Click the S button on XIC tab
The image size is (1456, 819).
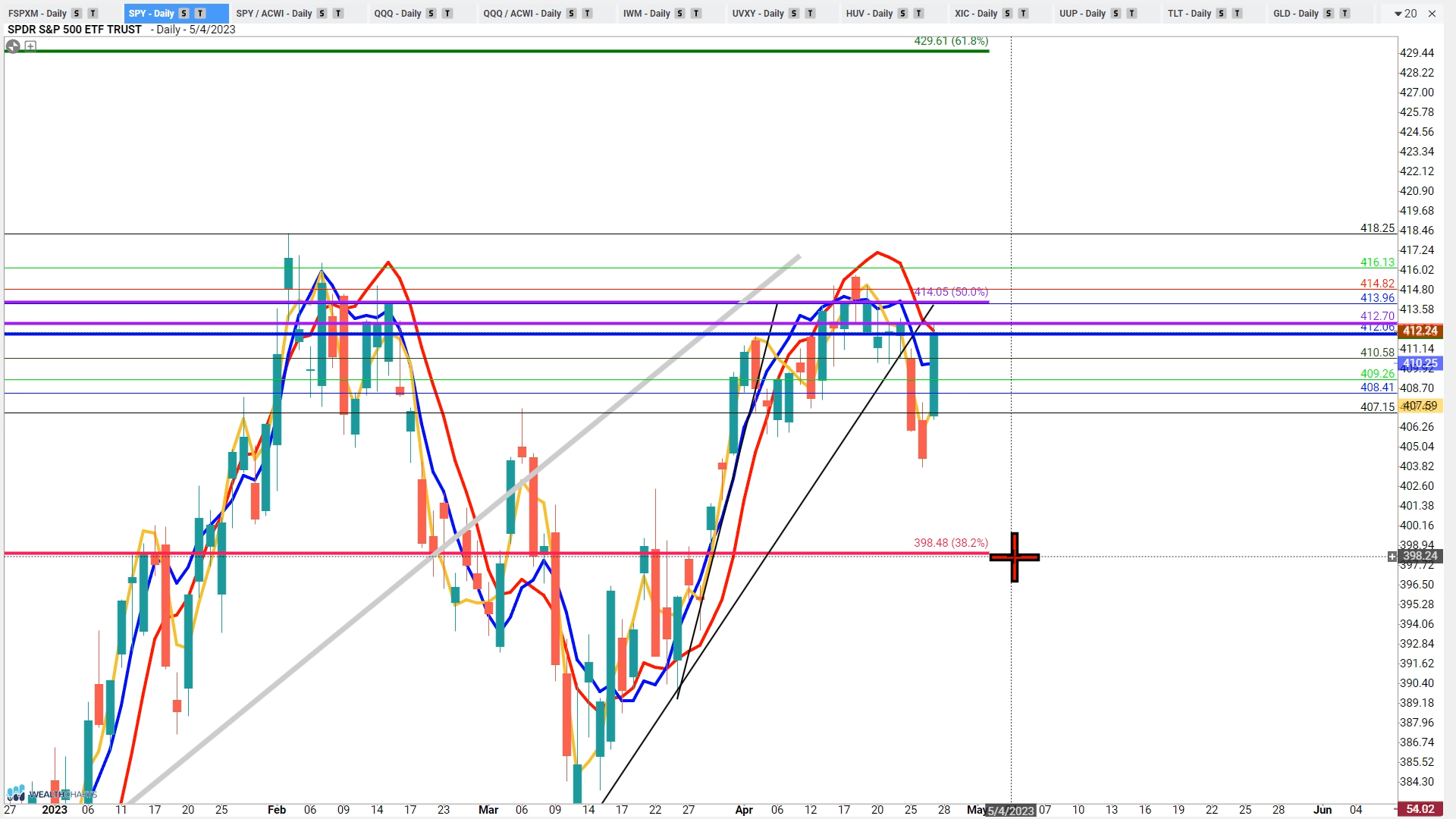point(1007,14)
